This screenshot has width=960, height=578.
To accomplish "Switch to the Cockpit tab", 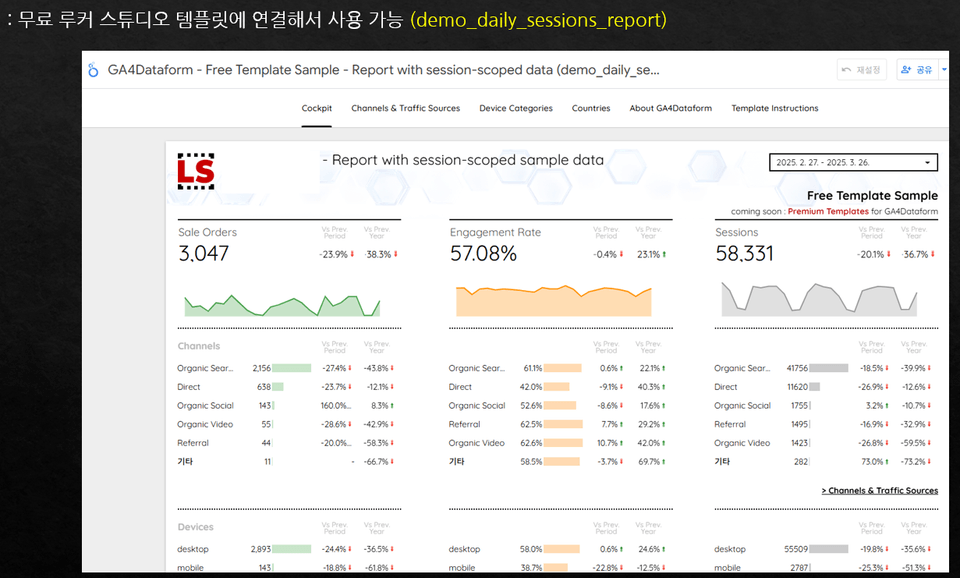I will pos(317,108).
